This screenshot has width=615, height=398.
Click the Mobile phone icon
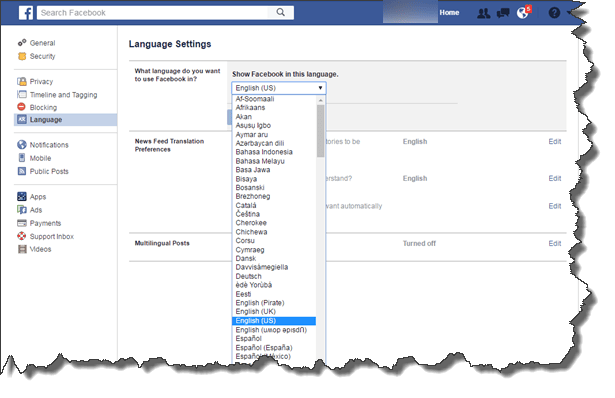pyautogui.click(x=22, y=158)
